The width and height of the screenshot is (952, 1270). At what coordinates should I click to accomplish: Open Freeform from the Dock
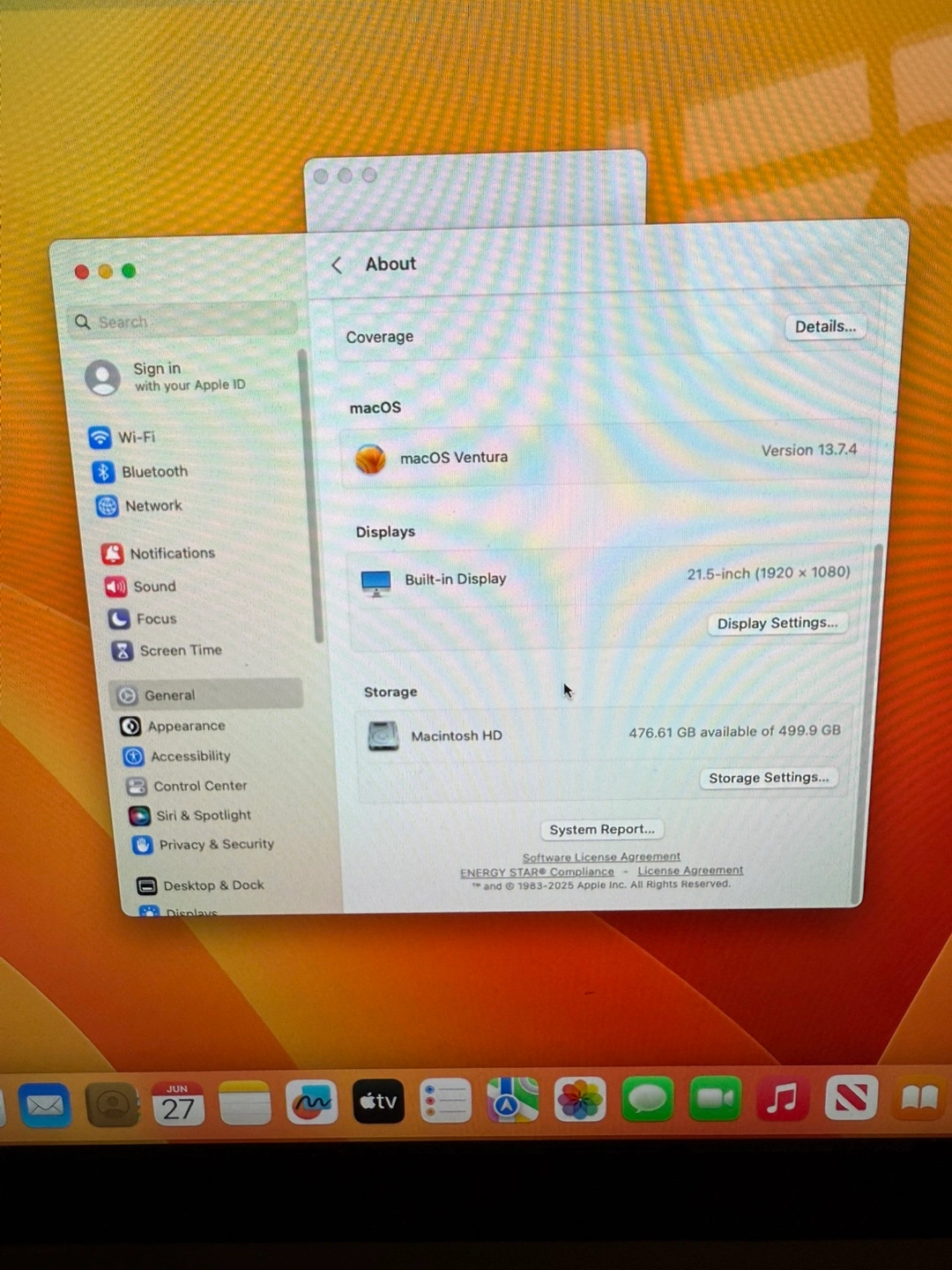(x=312, y=1102)
